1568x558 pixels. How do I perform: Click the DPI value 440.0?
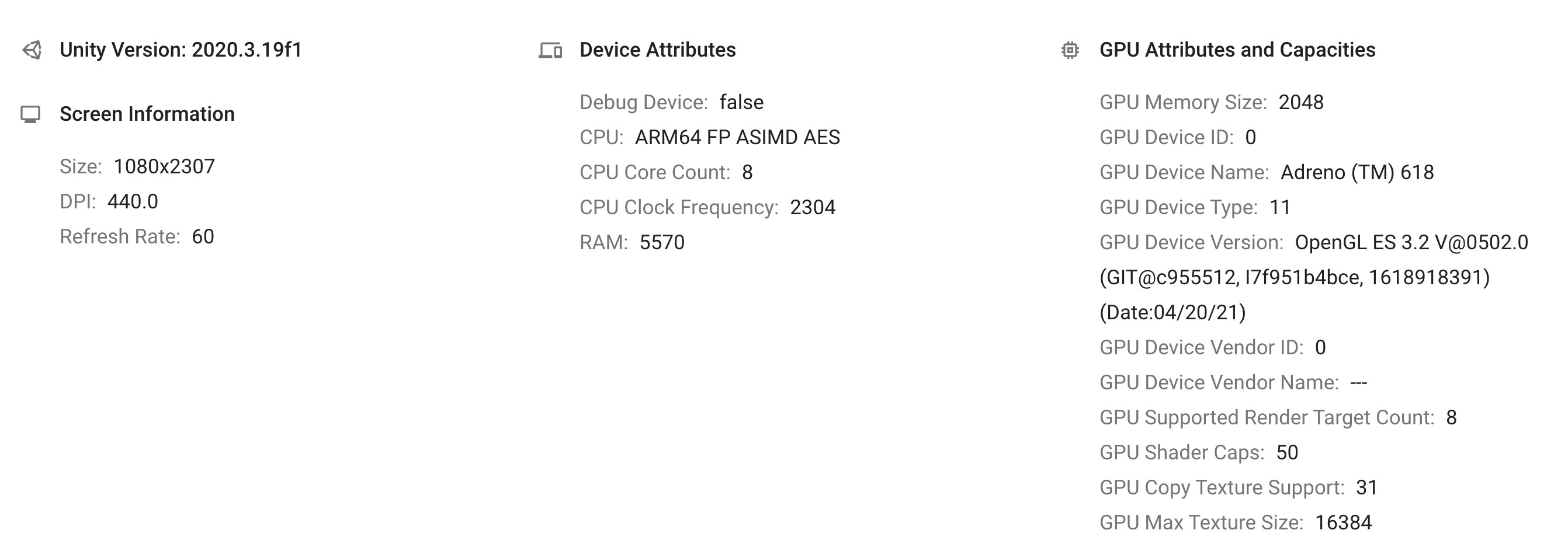click(133, 202)
